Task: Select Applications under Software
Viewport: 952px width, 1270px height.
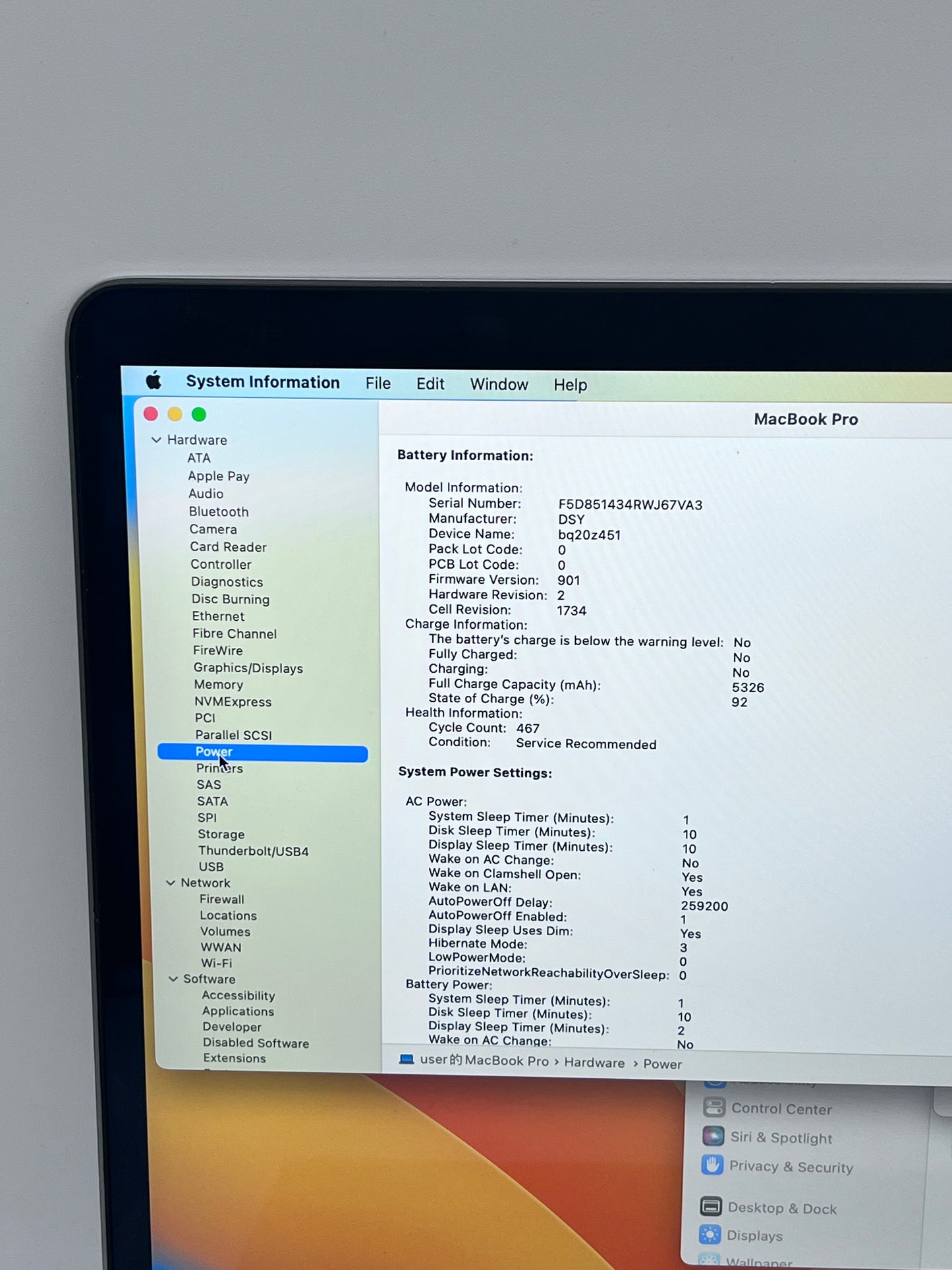Action: (238, 1011)
